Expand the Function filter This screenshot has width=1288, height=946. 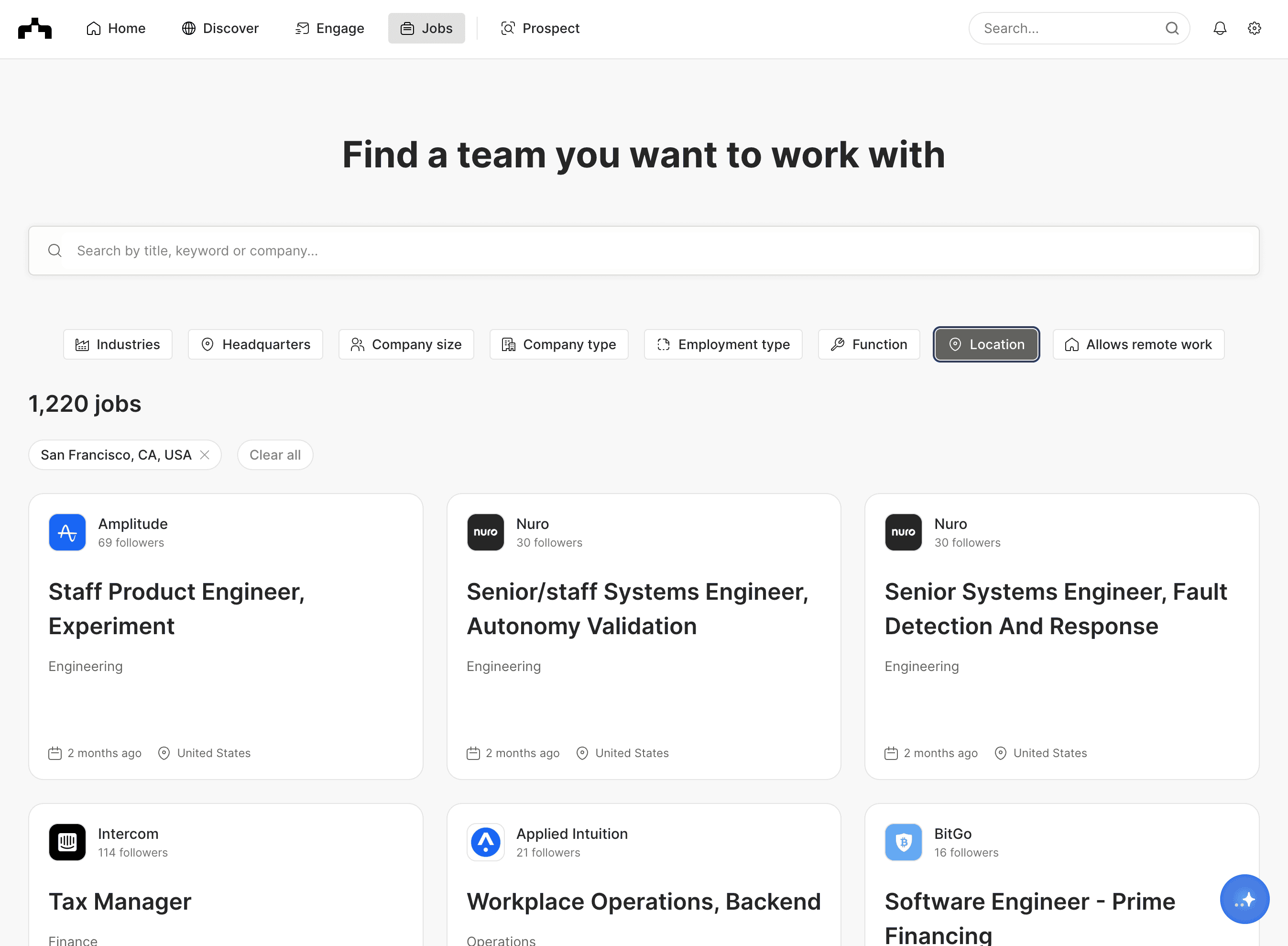868,344
